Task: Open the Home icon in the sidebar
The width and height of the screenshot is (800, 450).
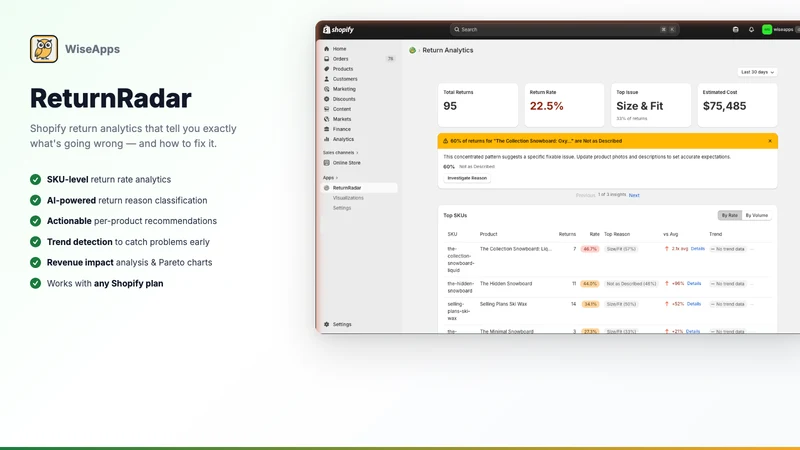Action: pyautogui.click(x=327, y=49)
